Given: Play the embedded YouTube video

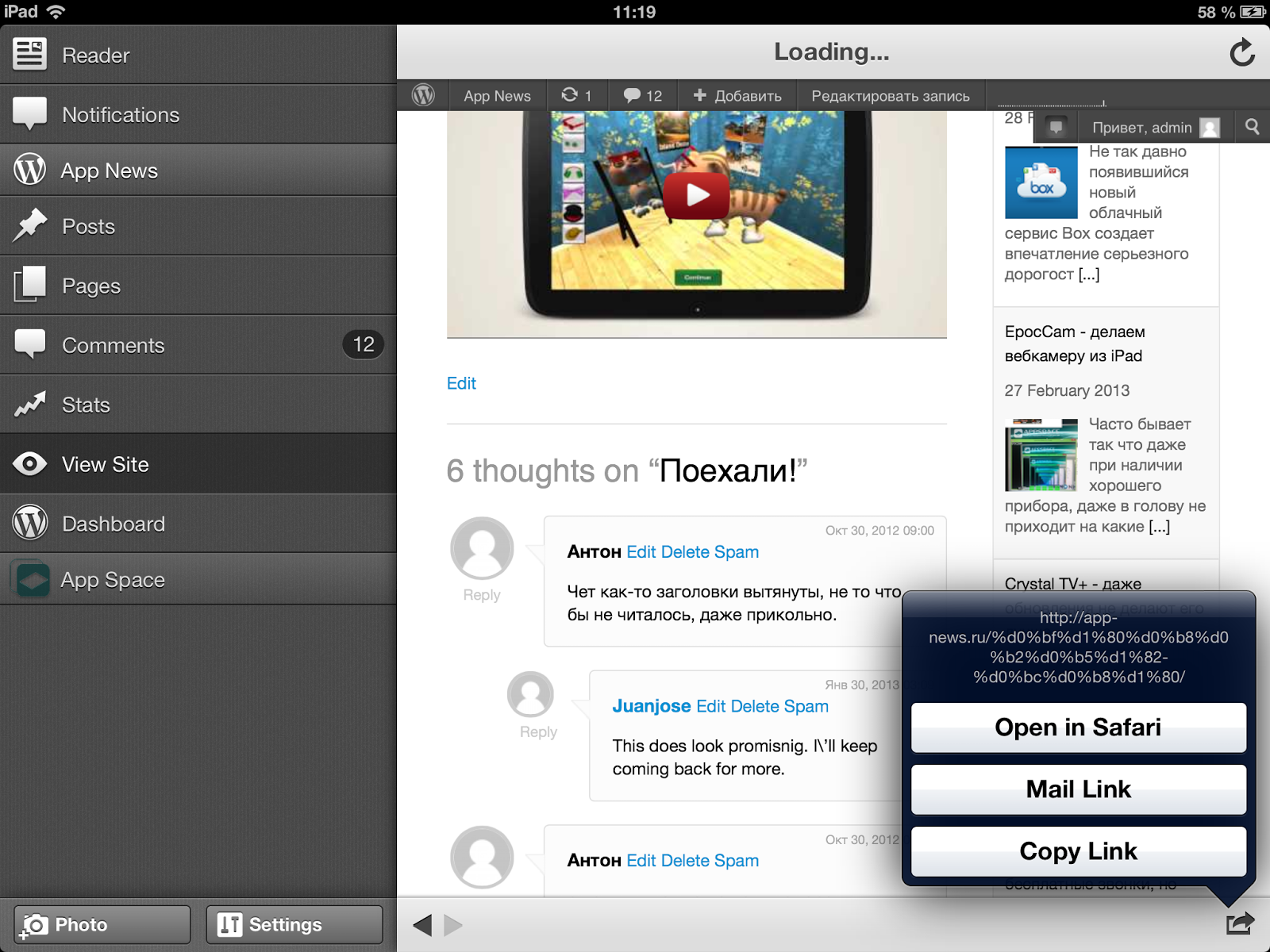Looking at the screenshot, I should [696, 195].
